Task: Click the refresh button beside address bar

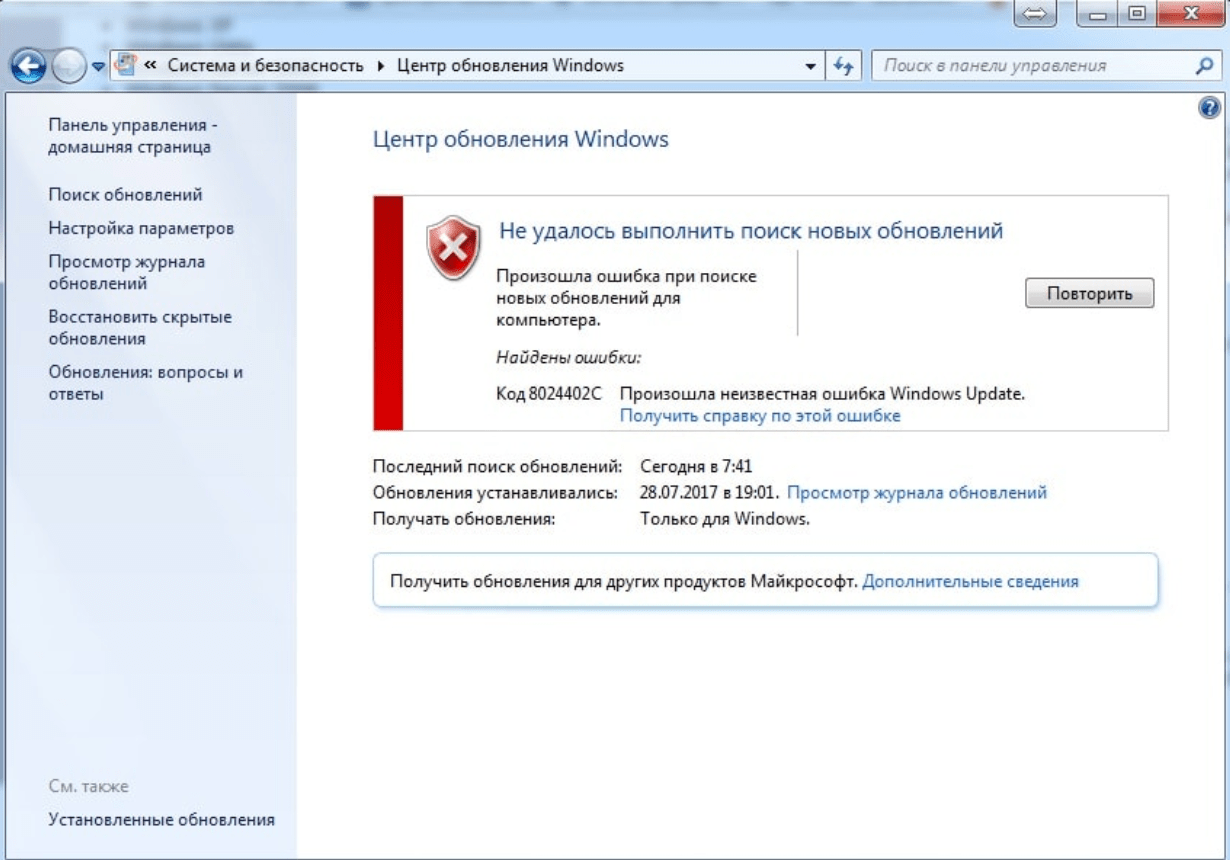Action: [843, 66]
